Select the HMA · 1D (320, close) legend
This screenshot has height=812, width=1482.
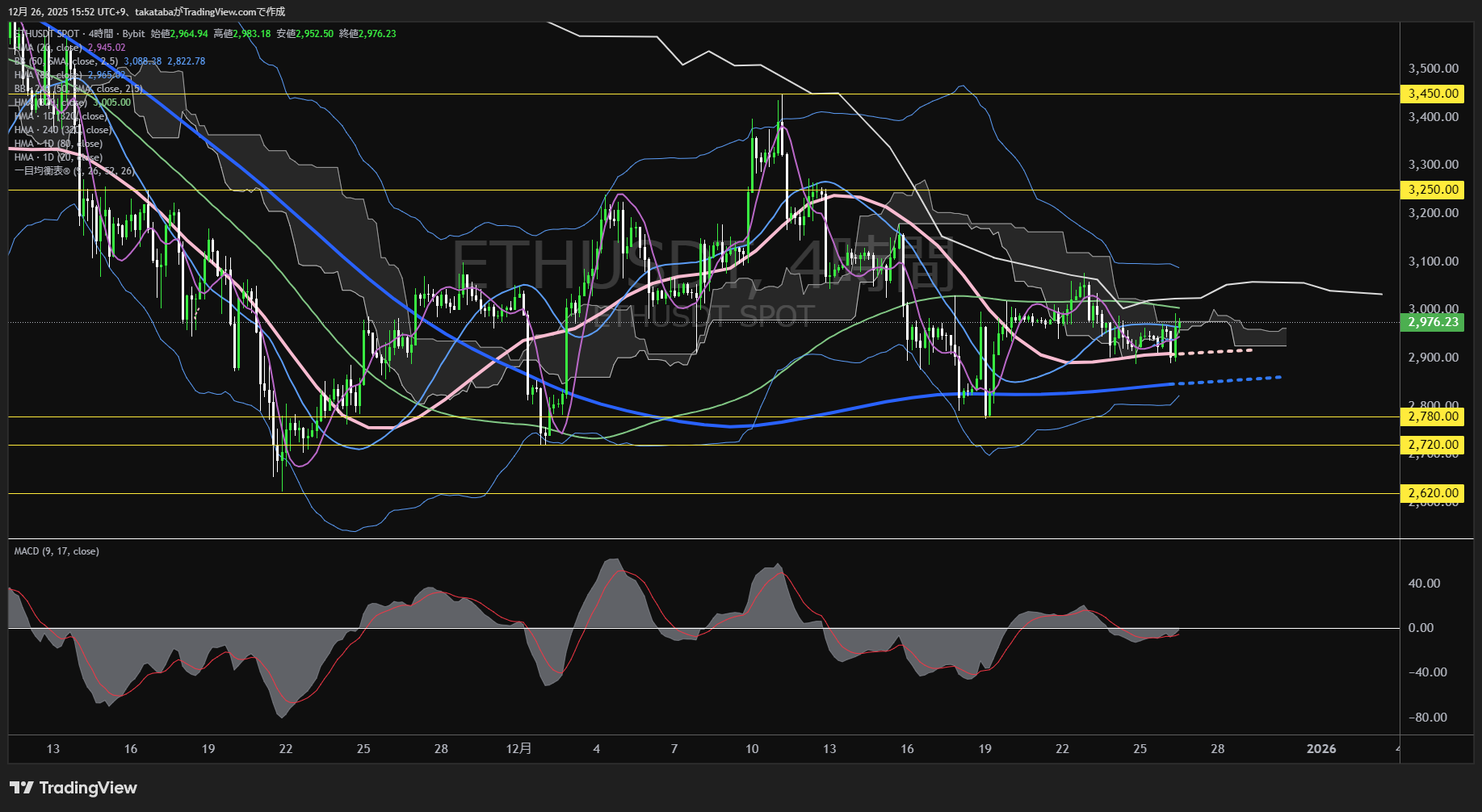pos(61,116)
